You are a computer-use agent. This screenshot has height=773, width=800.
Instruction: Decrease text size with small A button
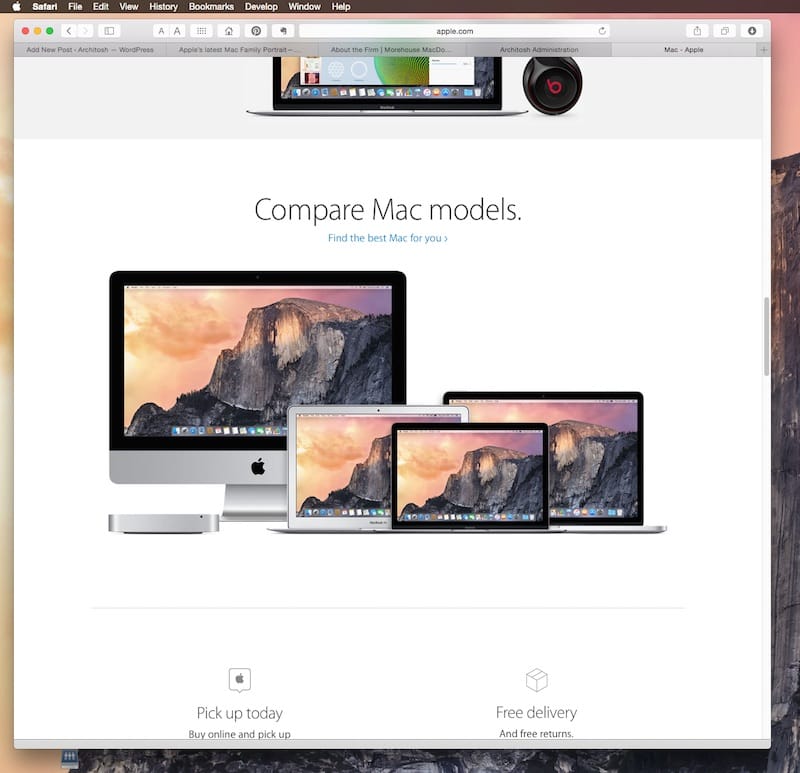click(x=161, y=31)
